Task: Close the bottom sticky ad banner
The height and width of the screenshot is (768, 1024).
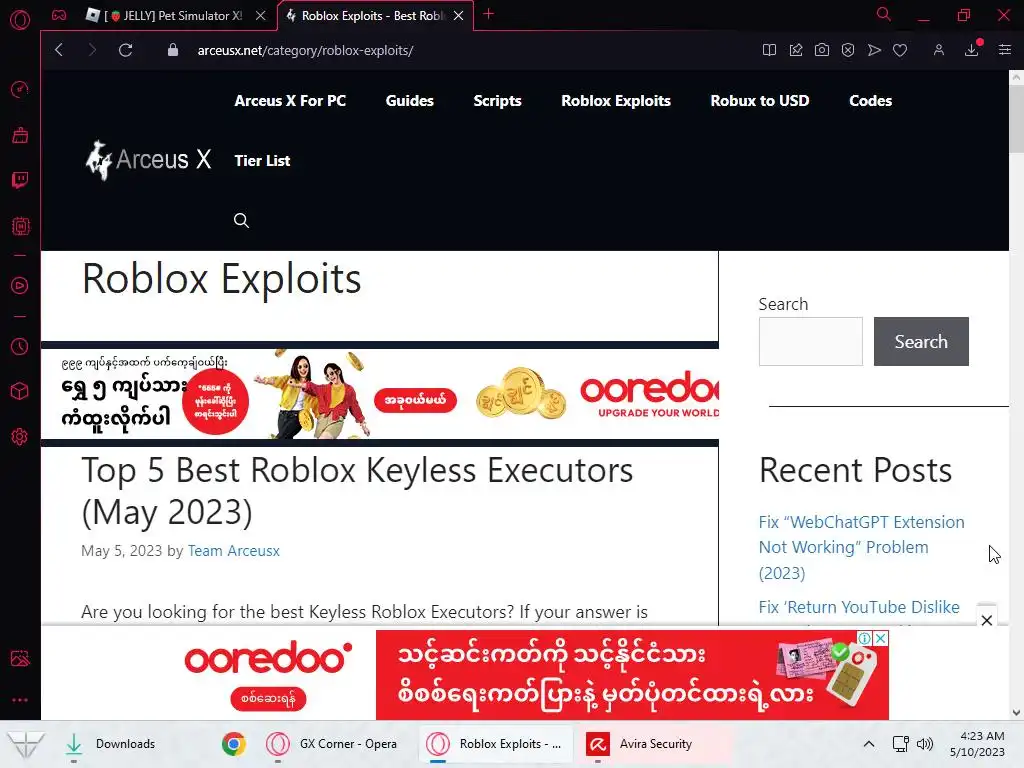Action: click(987, 620)
